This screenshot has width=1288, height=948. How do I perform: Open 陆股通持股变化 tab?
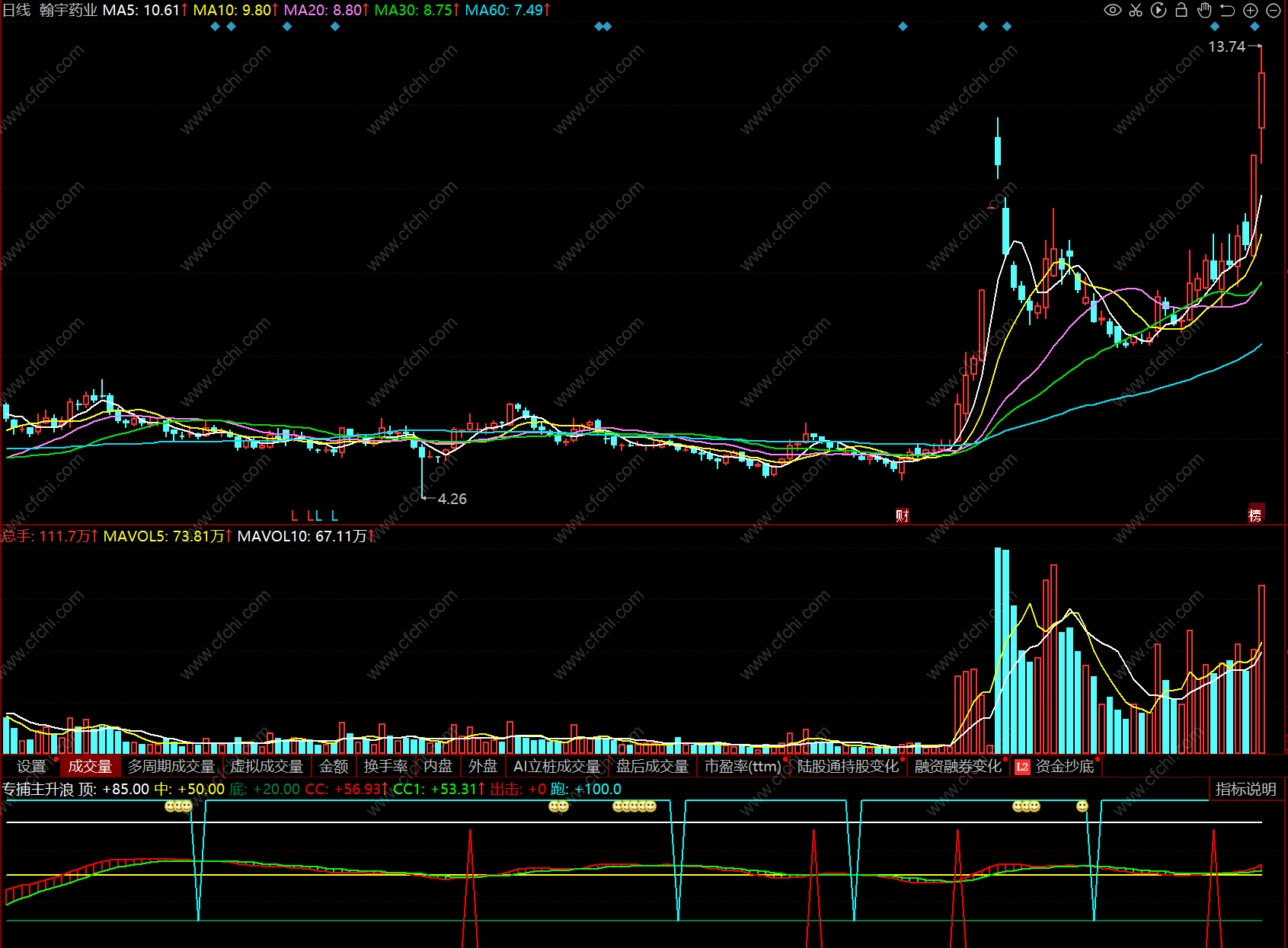[848, 766]
